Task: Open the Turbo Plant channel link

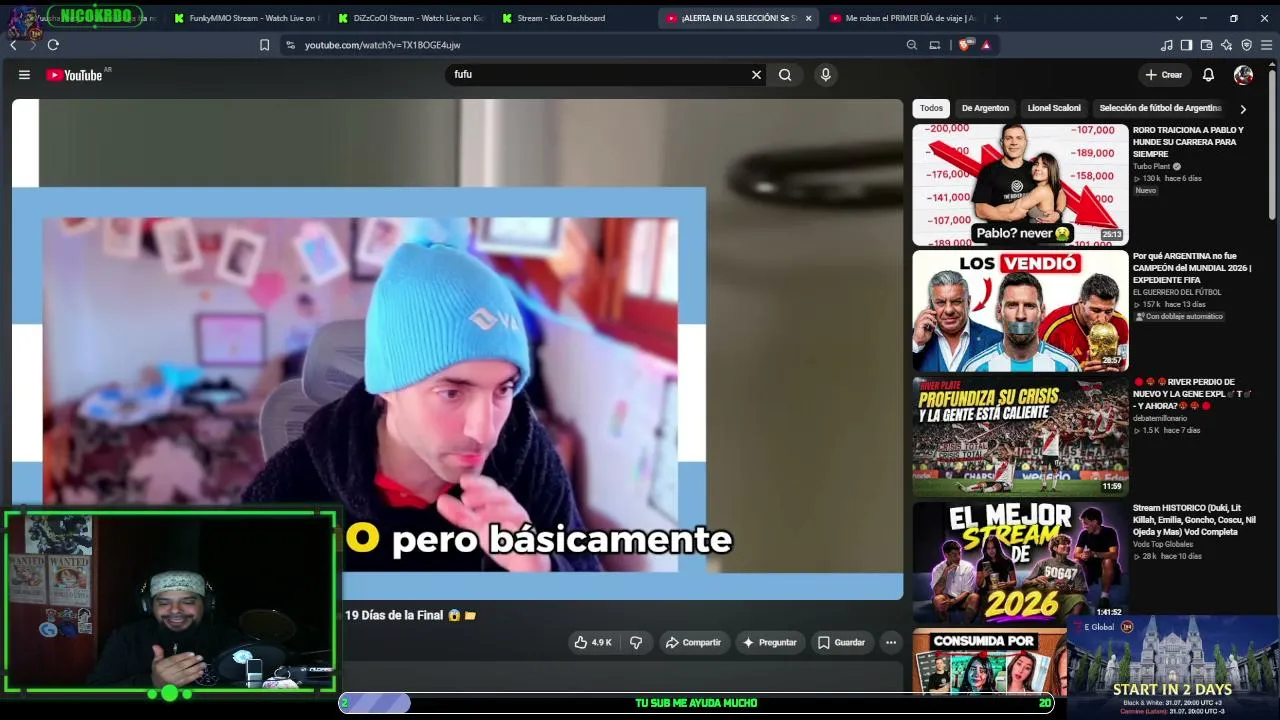Action: point(1152,167)
